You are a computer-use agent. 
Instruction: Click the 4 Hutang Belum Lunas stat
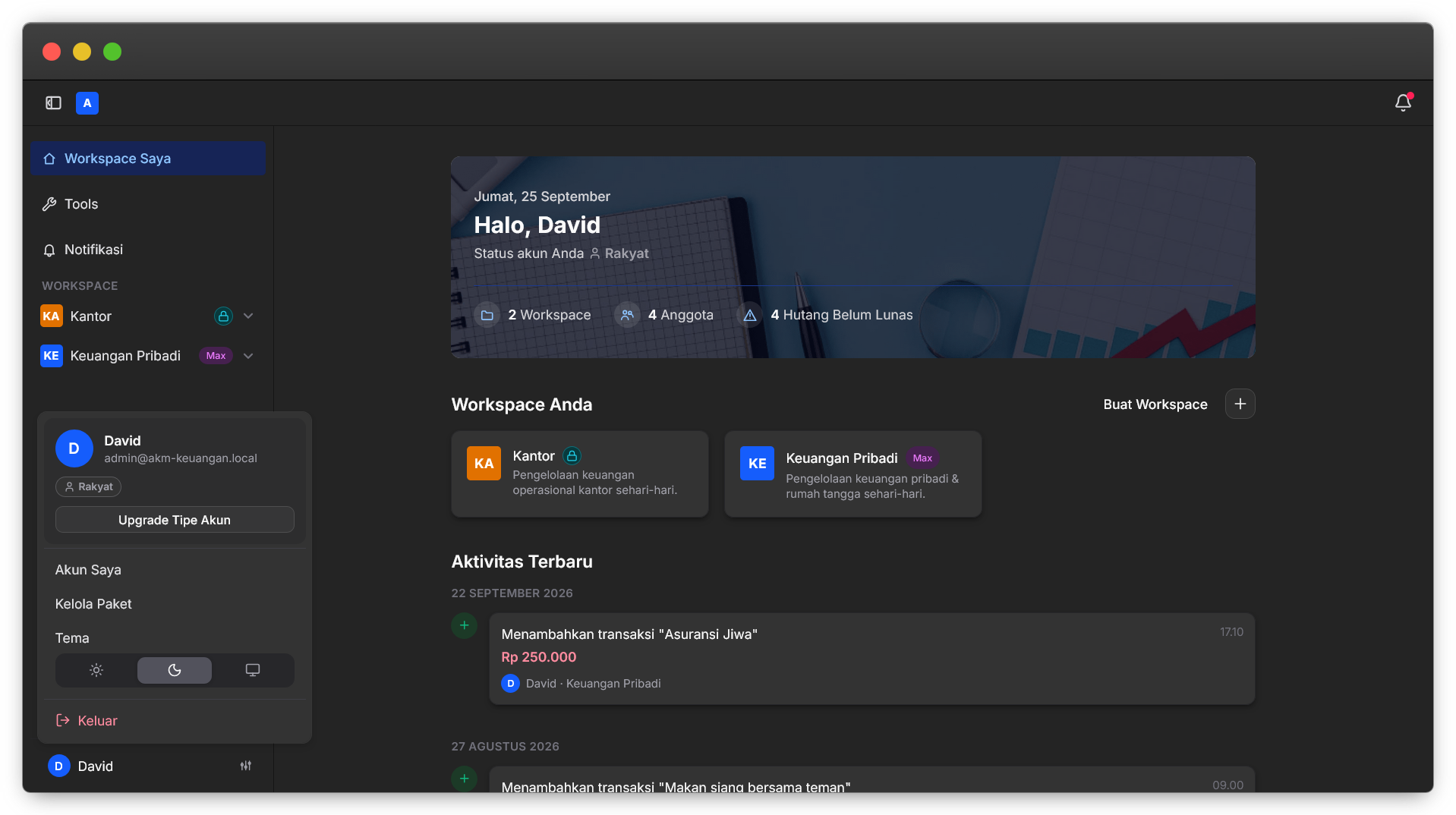point(825,315)
